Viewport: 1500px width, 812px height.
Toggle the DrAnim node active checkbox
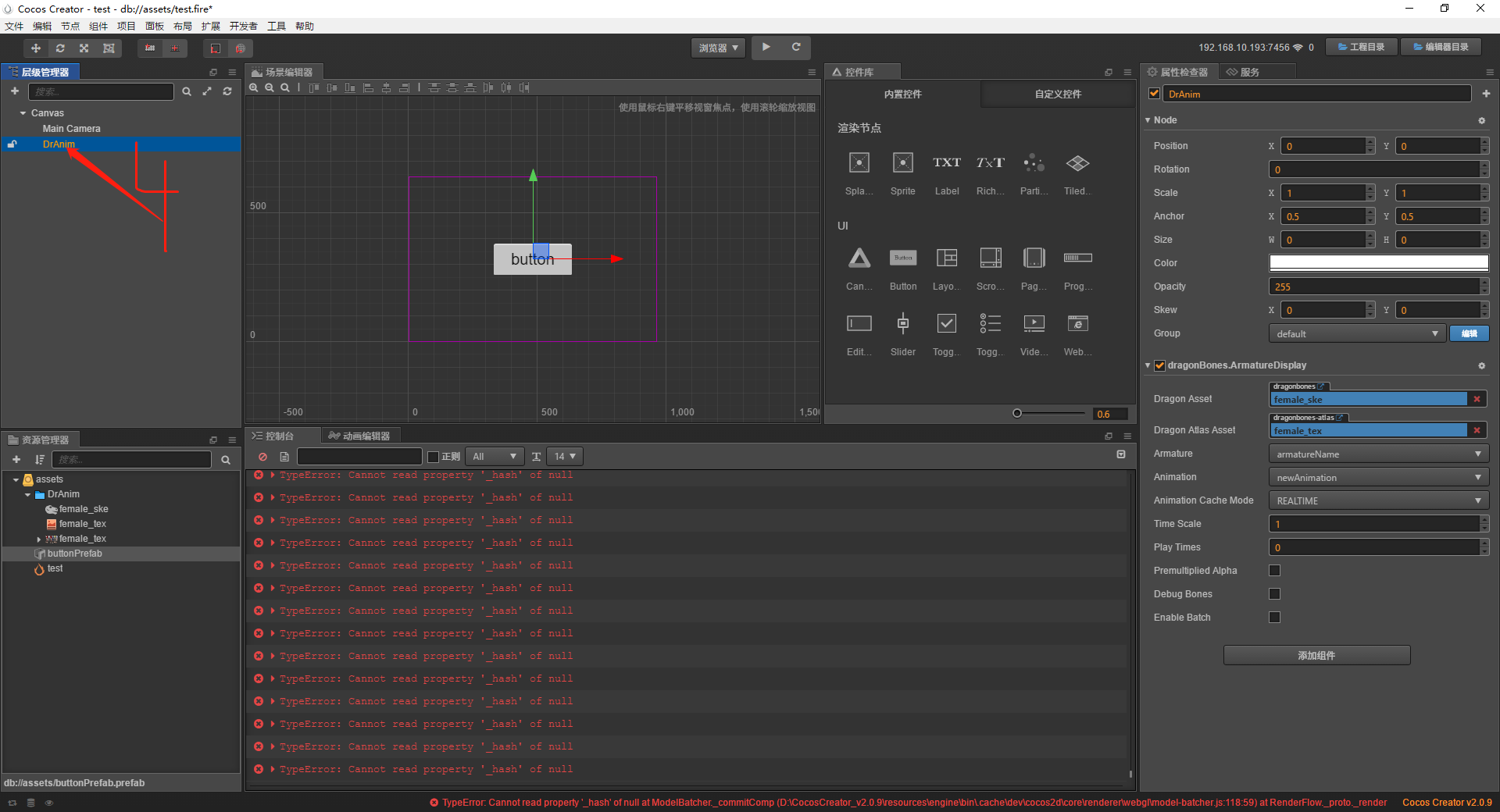[x=1154, y=94]
